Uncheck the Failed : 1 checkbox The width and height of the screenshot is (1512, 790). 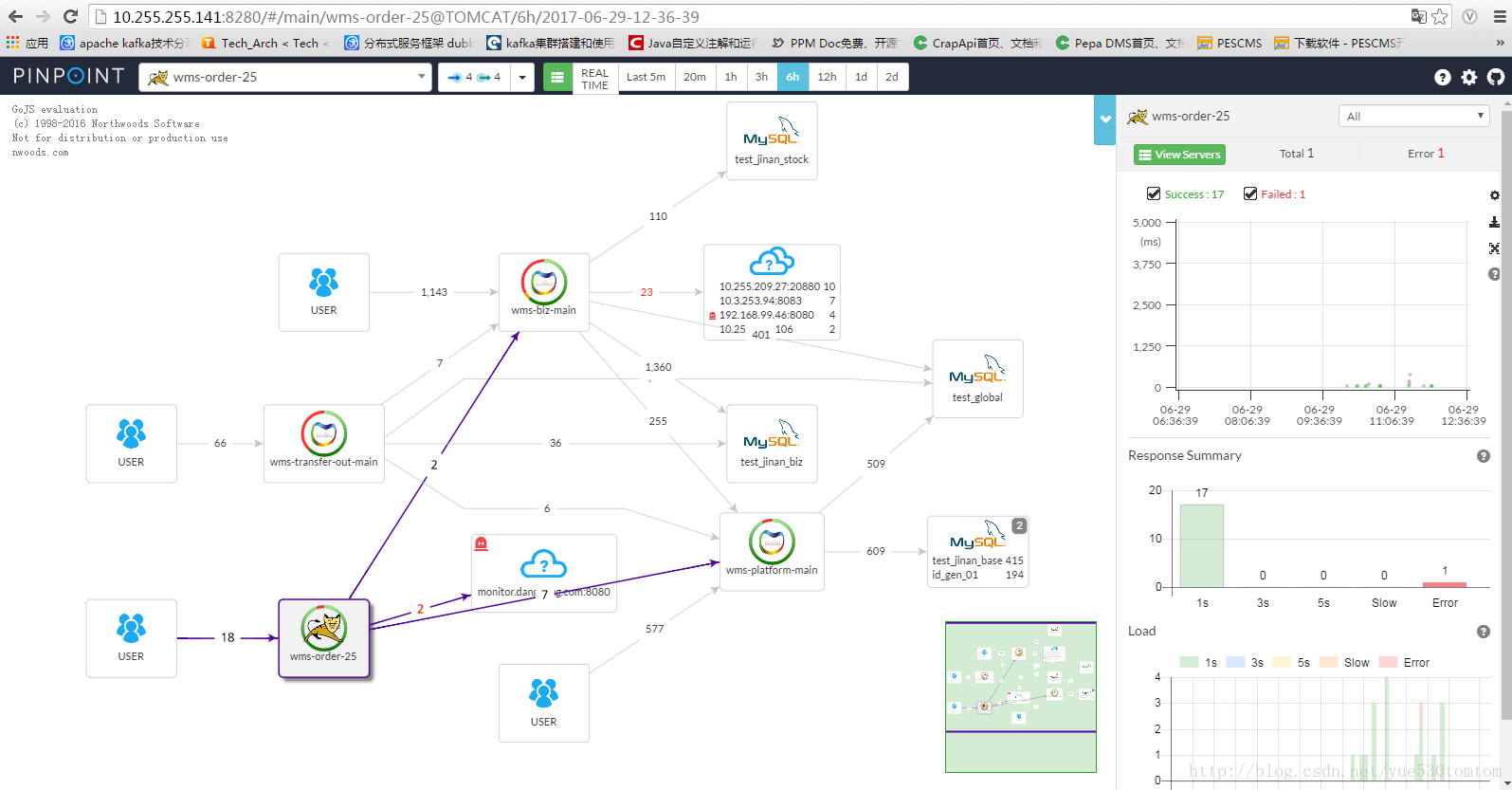(x=1250, y=193)
